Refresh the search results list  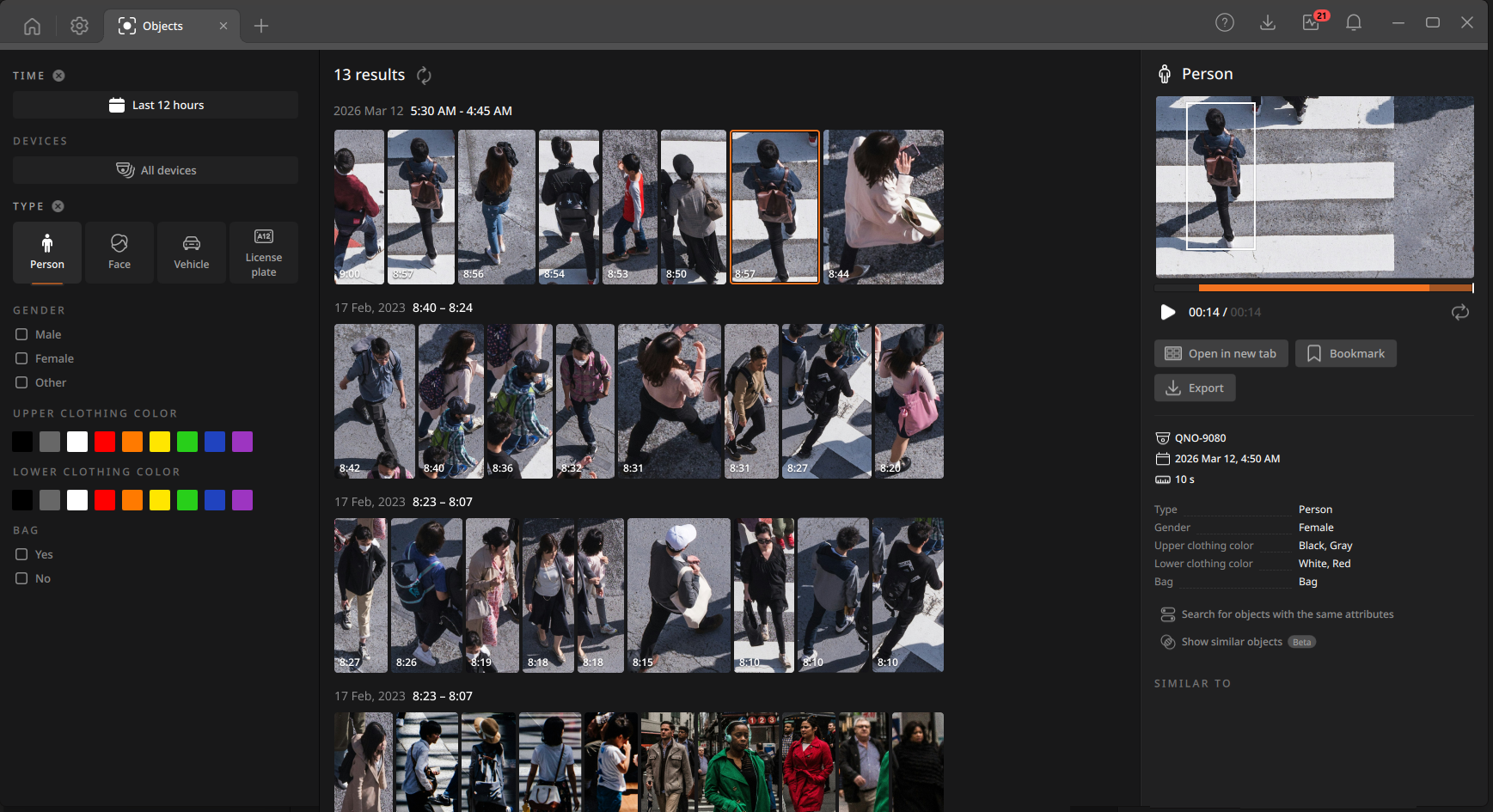tap(424, 76)
